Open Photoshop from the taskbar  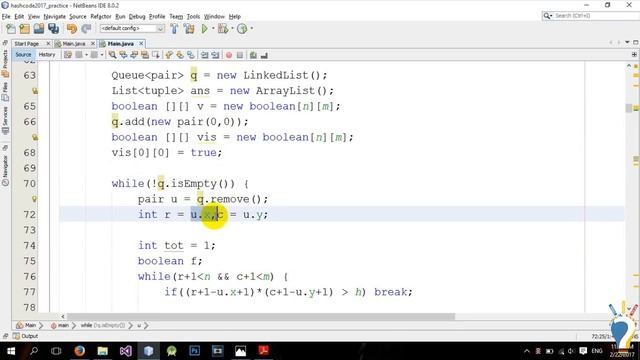tap(195, 351)
